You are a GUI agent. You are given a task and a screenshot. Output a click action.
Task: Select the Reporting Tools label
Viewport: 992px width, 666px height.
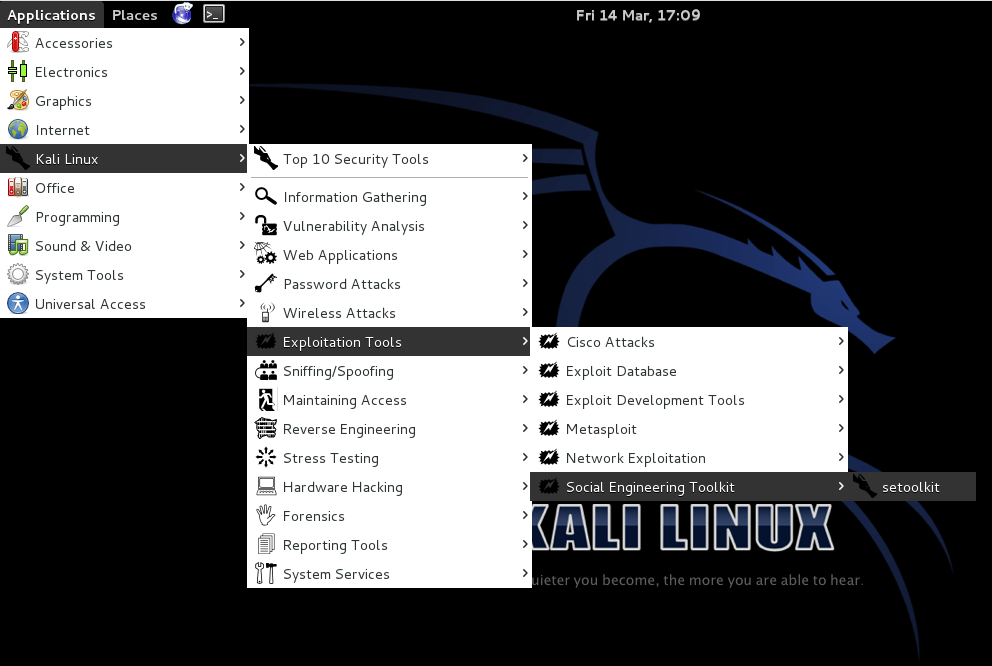coord(335,545)
